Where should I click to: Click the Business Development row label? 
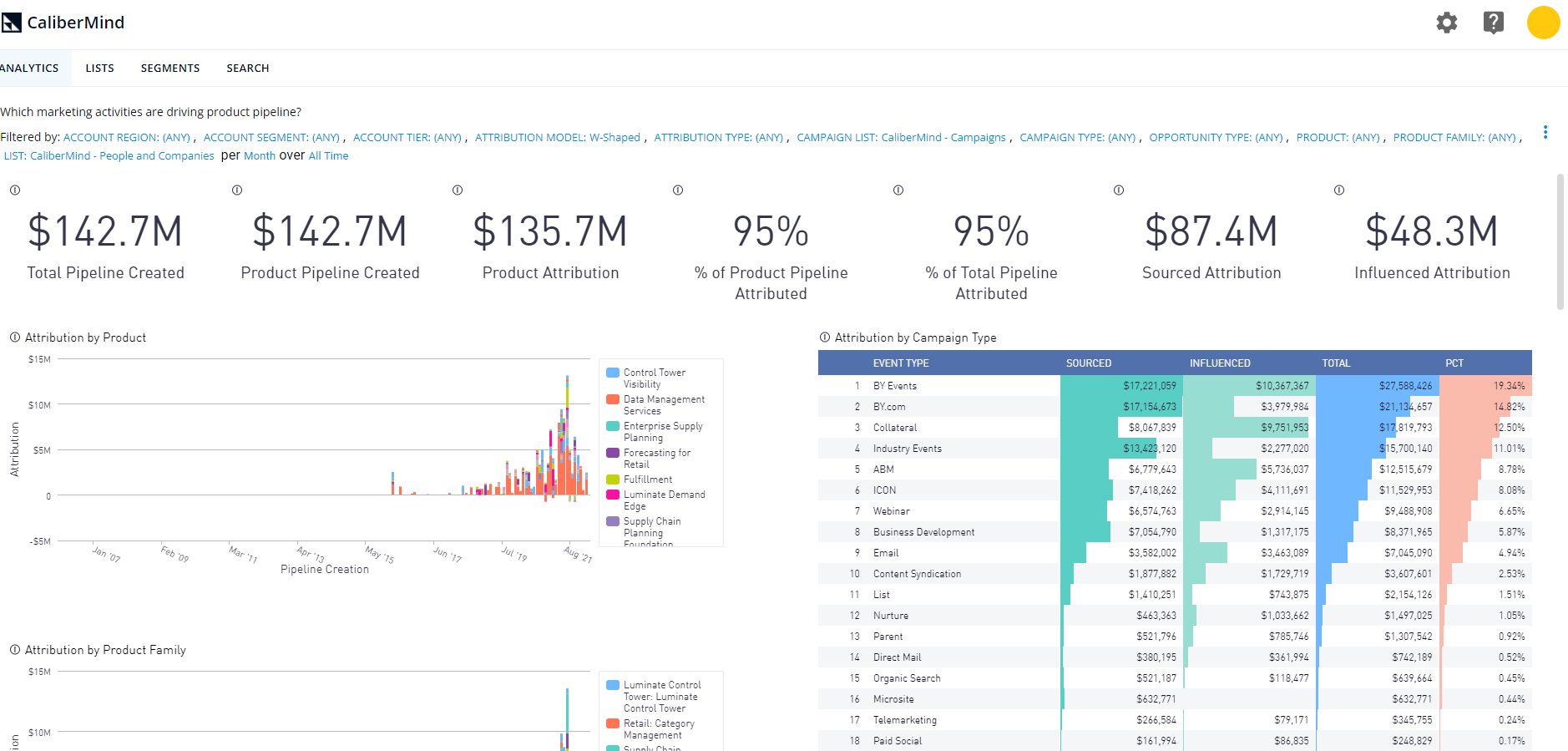tap(923, 532)
